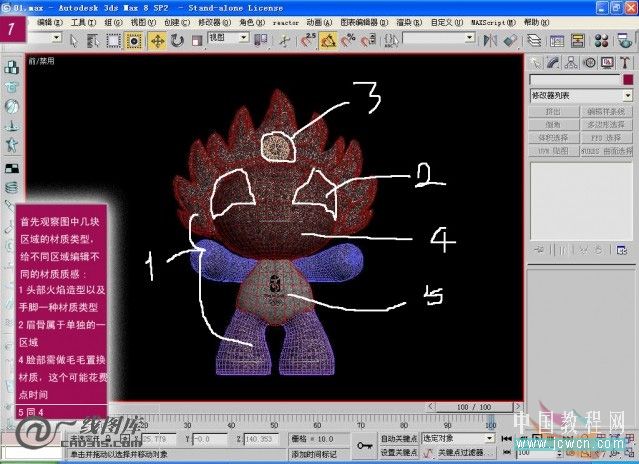Screen dimensions: 639x464
Task: Activate the Select and Move tool
Action: point(157,40)
